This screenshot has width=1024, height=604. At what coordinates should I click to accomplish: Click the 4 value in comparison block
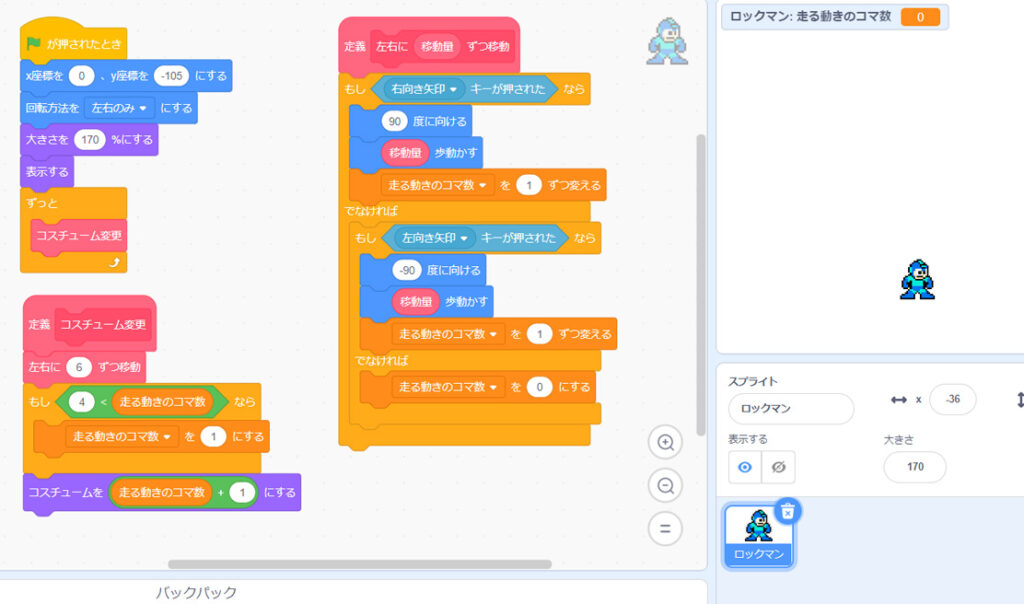click(x=82, y=402)
